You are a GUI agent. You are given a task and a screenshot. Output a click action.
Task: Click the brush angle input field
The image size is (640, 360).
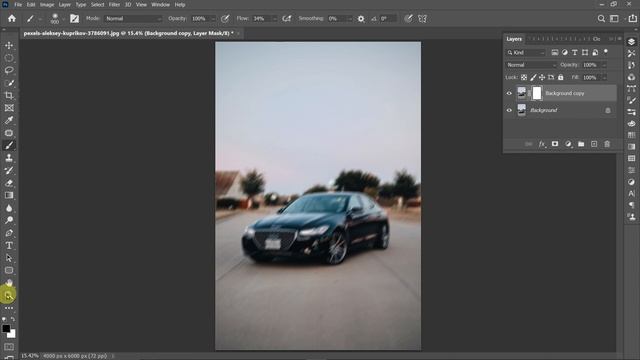click(387, 19)
